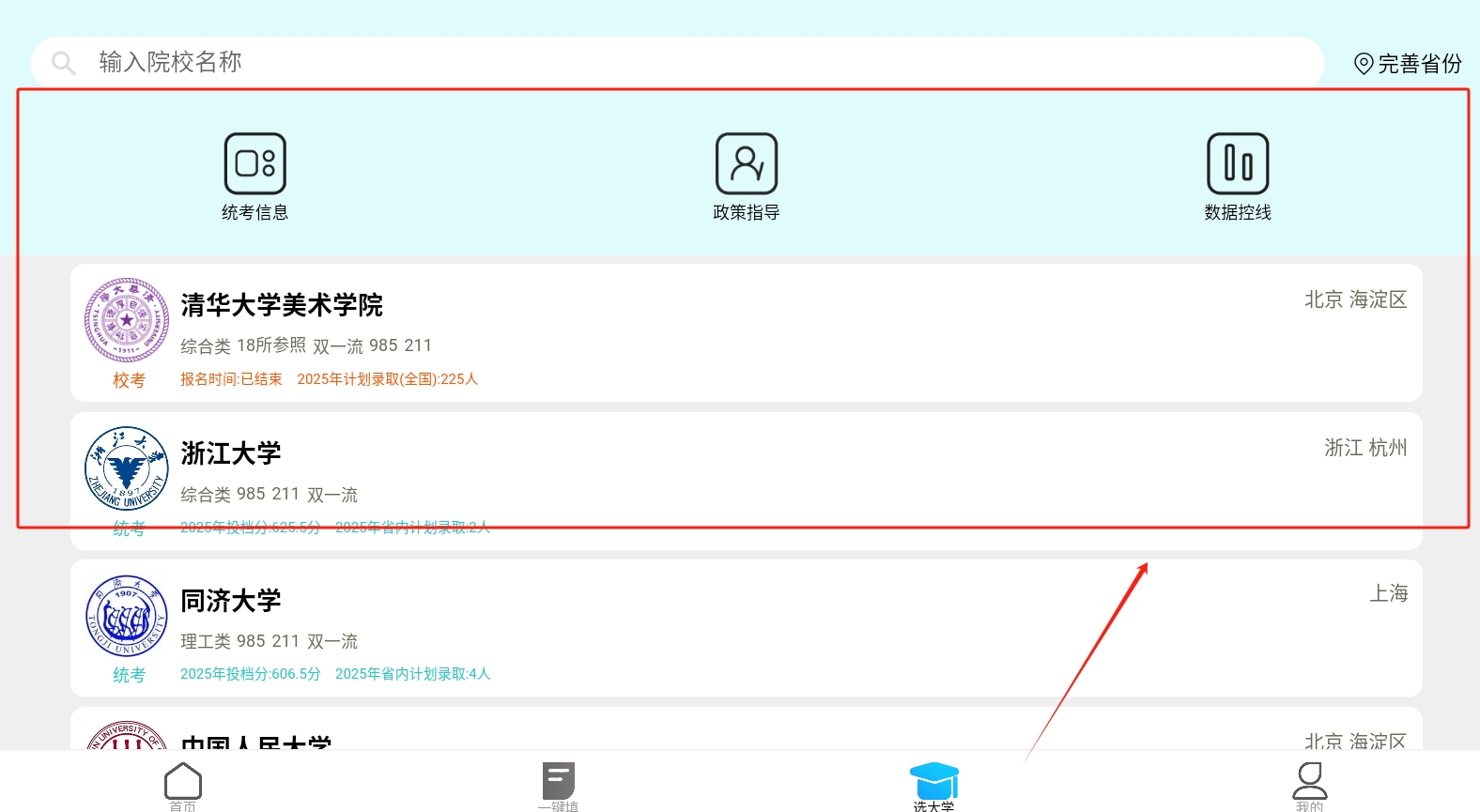Click the Tsinghua University logo

tap(127, 320)
